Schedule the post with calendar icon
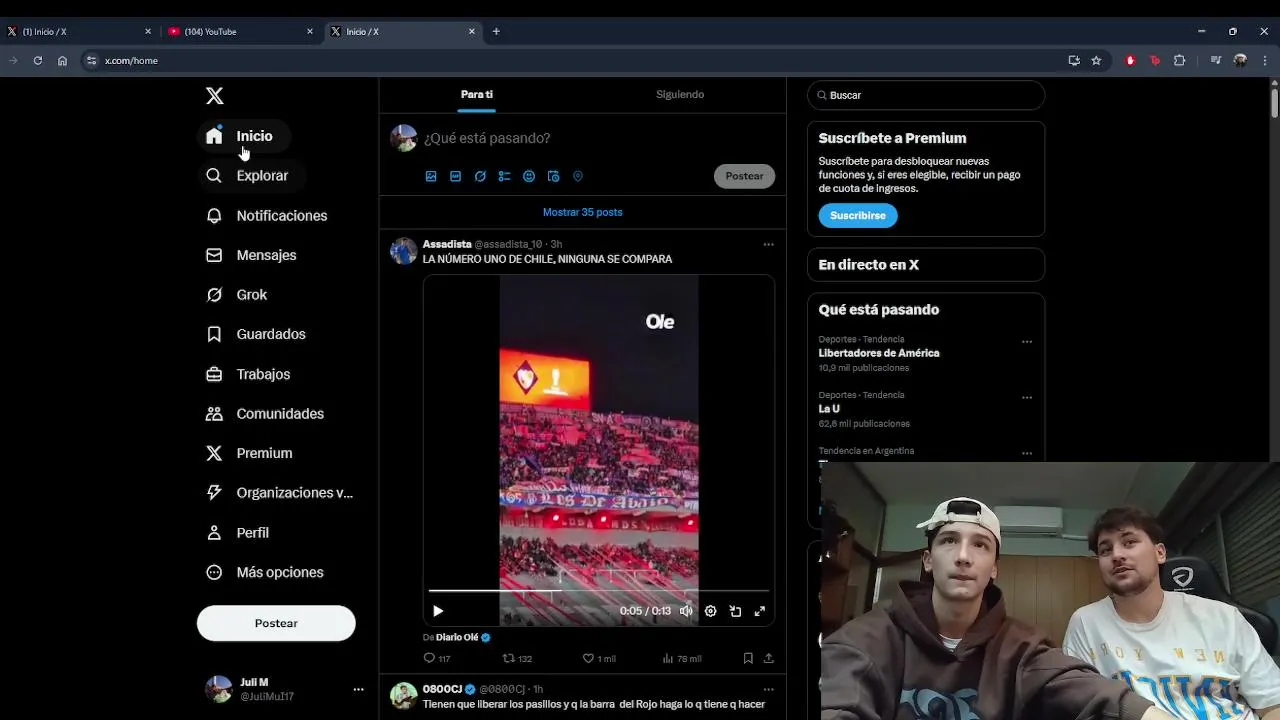Image resolution: width=1280 pixels, height=720 pixels. 553,176
